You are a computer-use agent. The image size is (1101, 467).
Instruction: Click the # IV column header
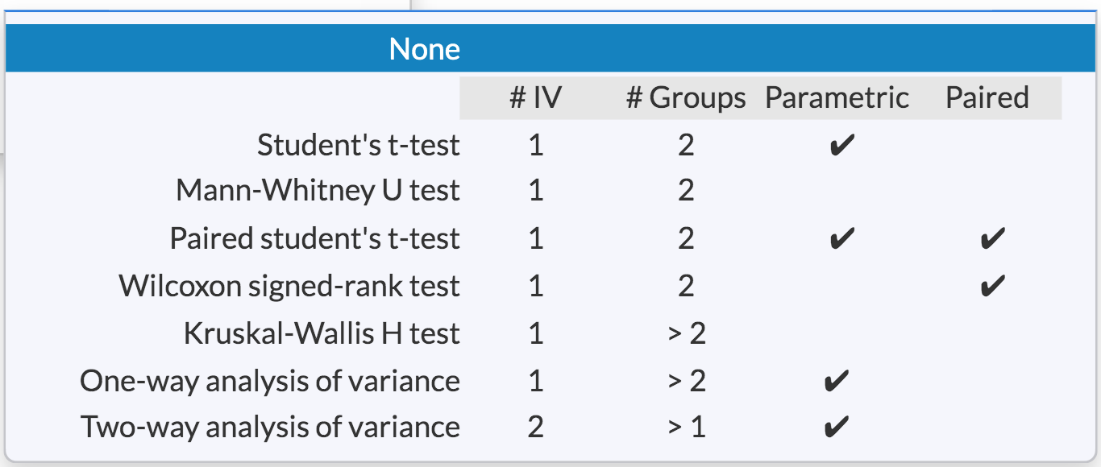point(536,98)
